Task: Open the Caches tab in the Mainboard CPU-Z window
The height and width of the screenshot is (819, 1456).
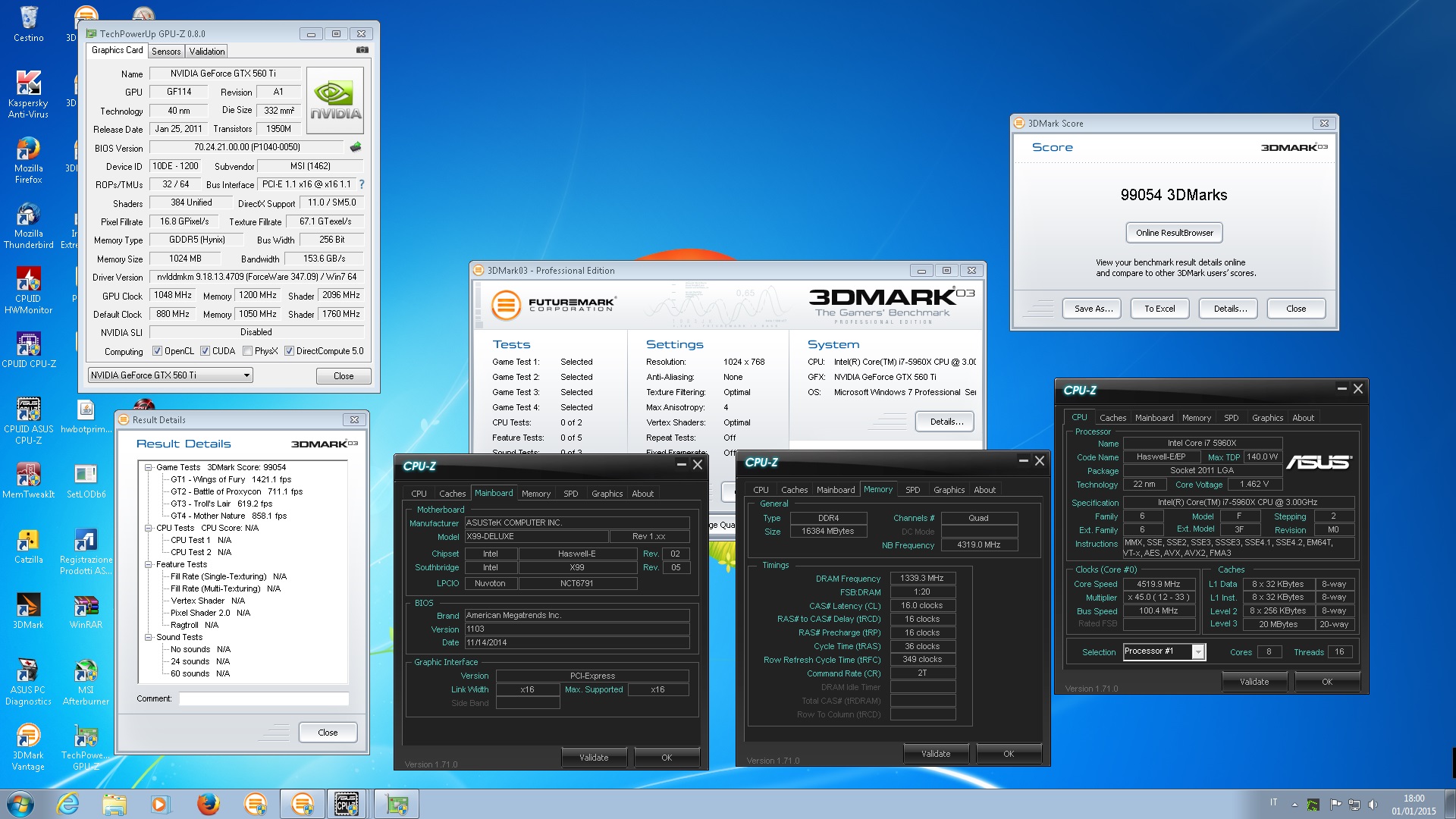Action: point(452,494)
